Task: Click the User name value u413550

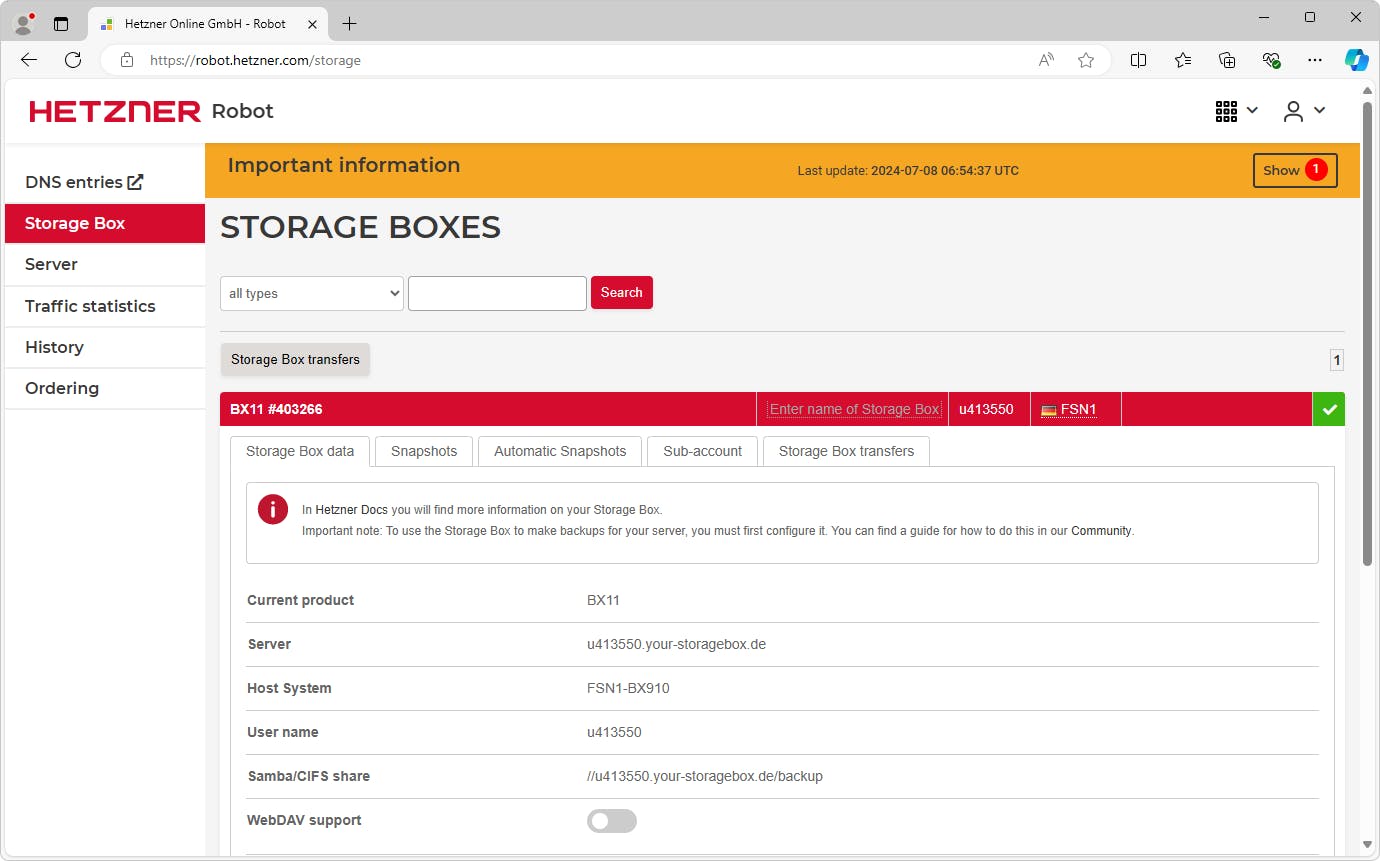Action: (x=614, y=732)
